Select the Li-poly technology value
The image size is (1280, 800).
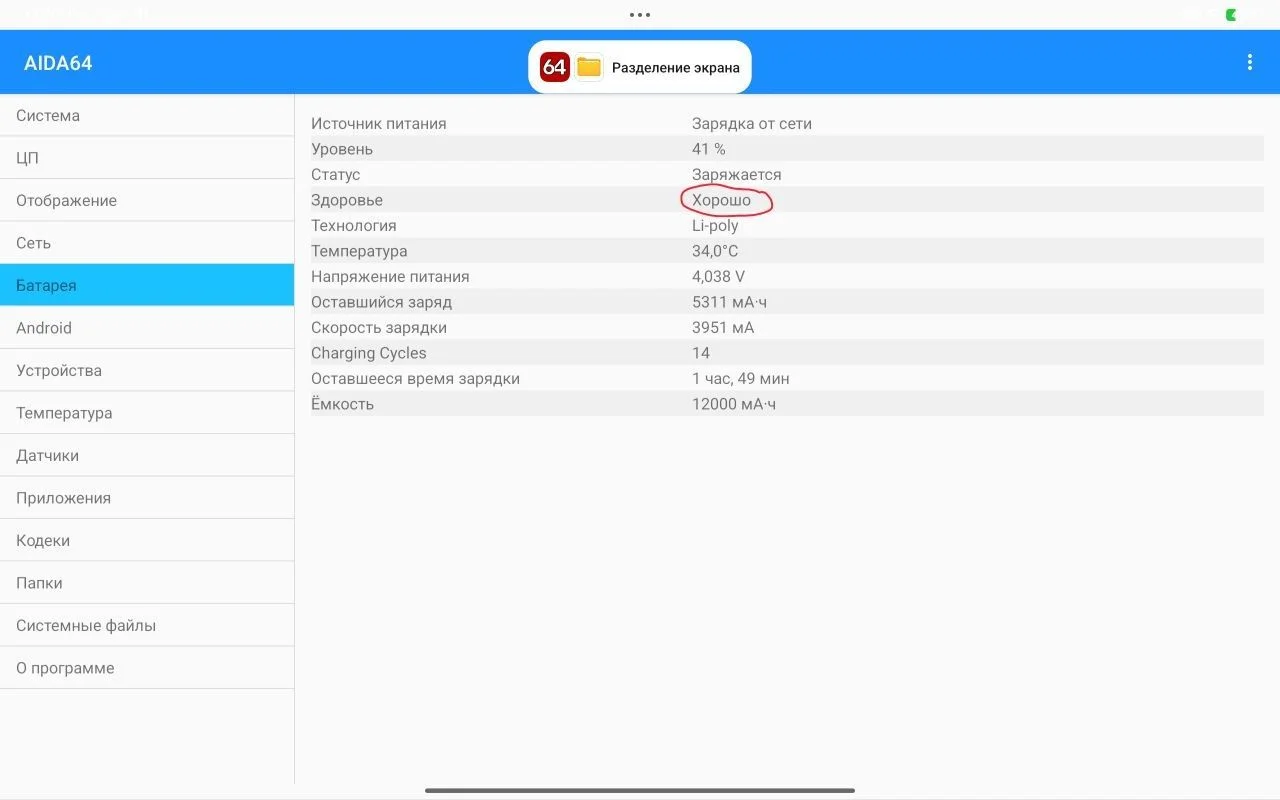pyautogui.click(x=715, y=226)
